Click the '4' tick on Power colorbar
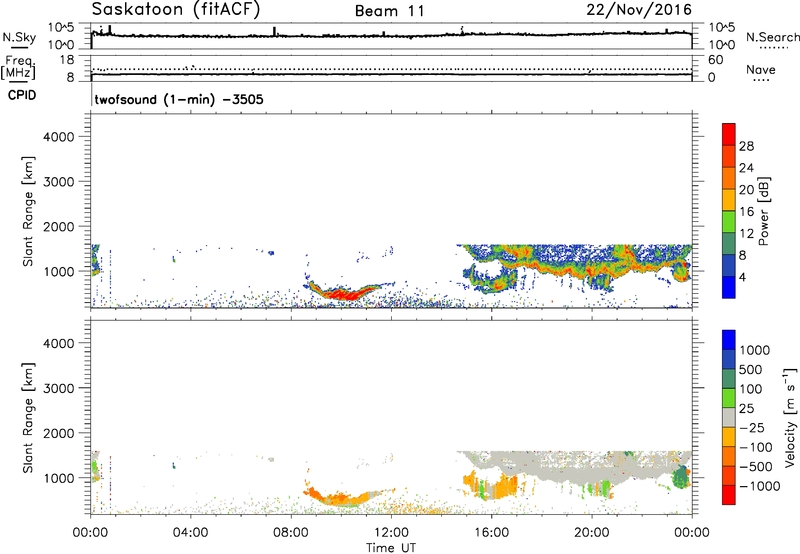Image resolution: width=800 pixels, height=554 pixels. [x=742, y=277]
